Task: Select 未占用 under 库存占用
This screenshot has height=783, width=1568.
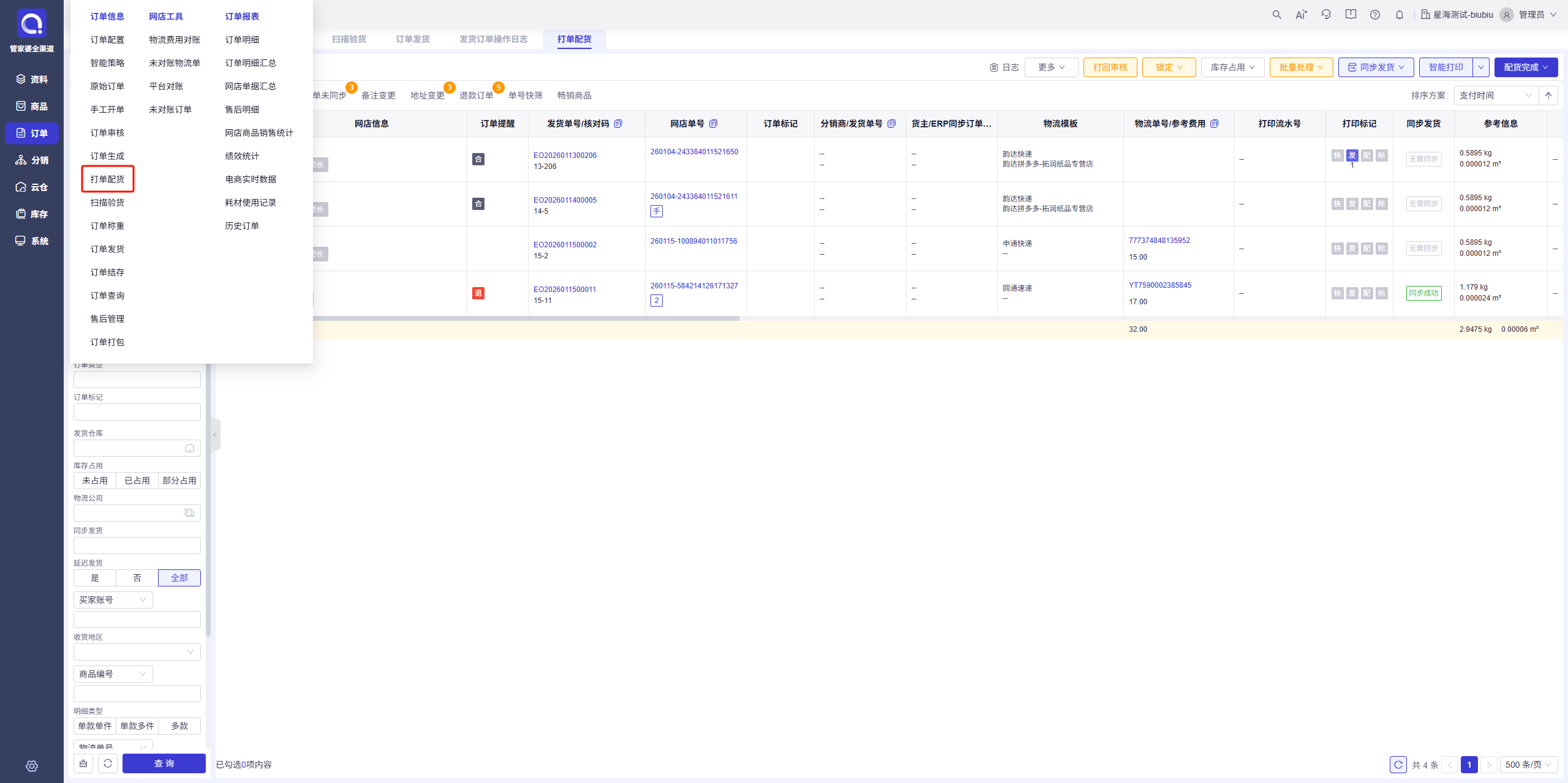Action: click(95, 481)
